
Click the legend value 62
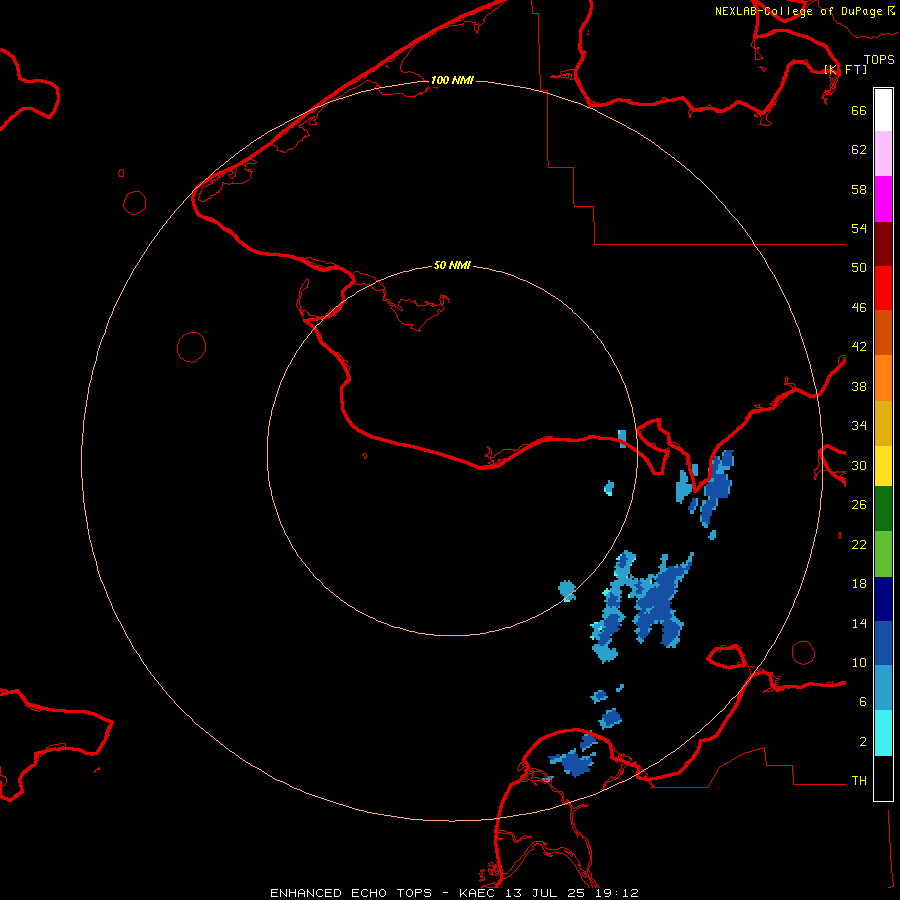point(859,150)
